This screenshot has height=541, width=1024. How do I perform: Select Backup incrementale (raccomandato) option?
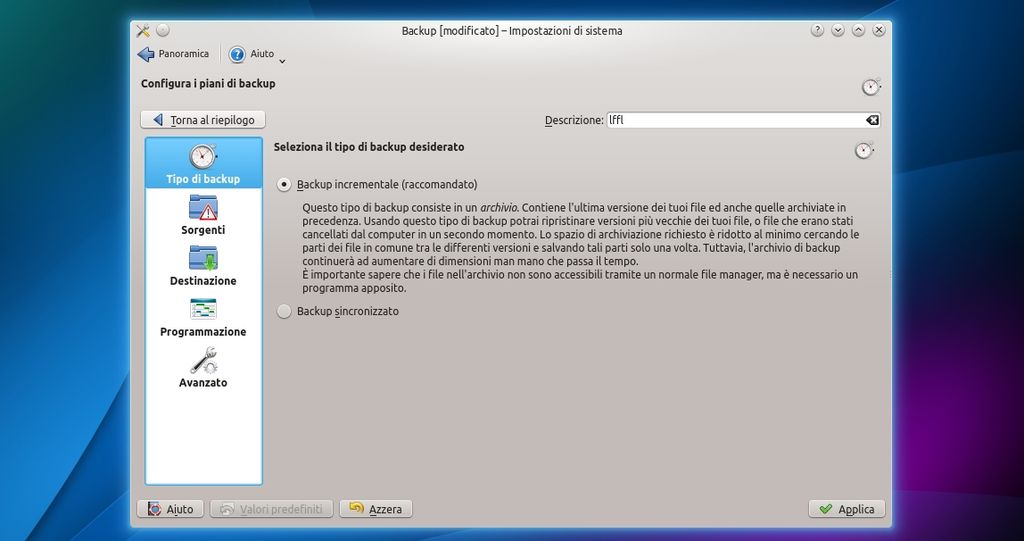coord(377,185)
